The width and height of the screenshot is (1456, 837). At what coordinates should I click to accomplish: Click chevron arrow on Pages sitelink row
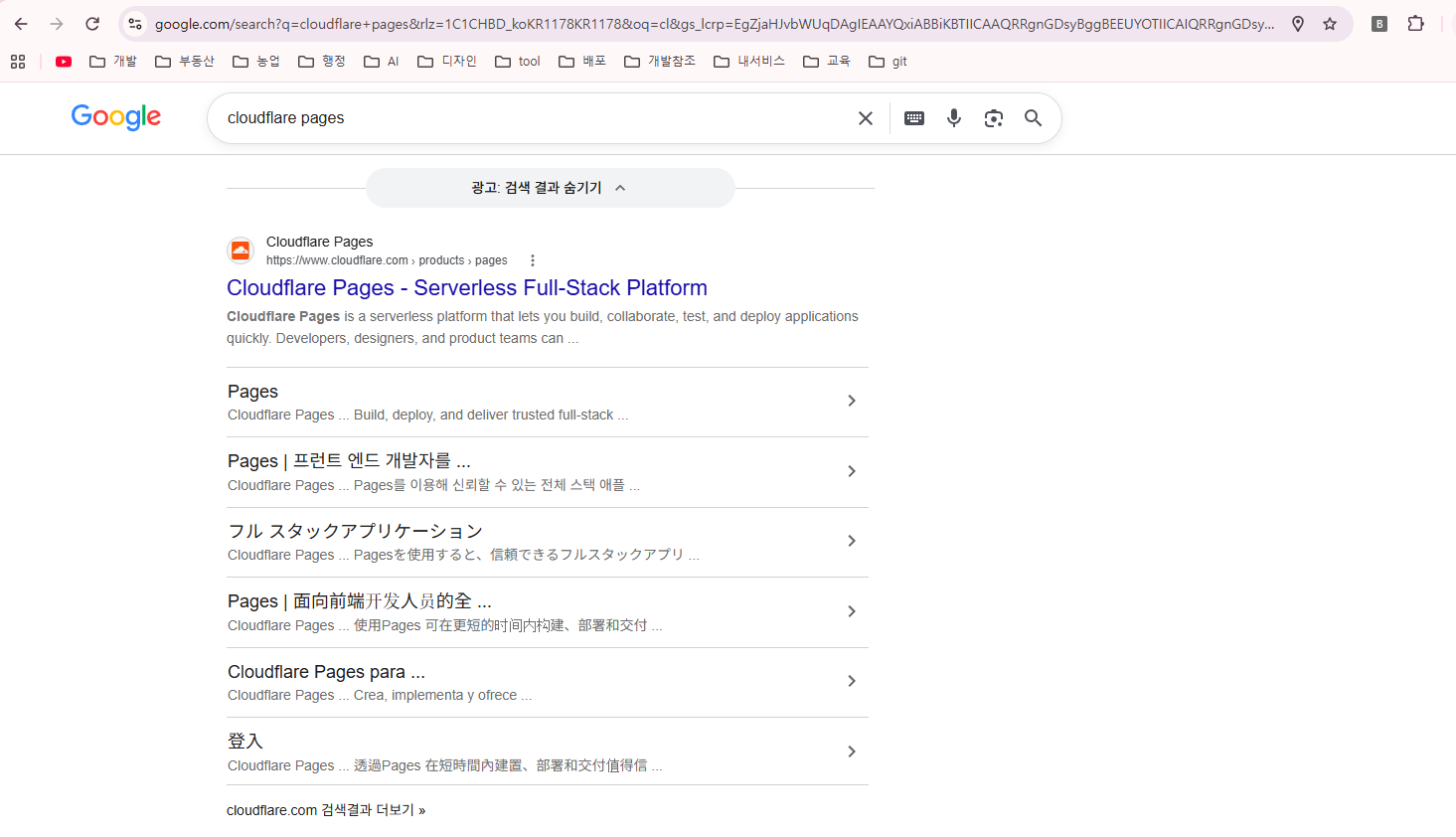coord(852,401)
